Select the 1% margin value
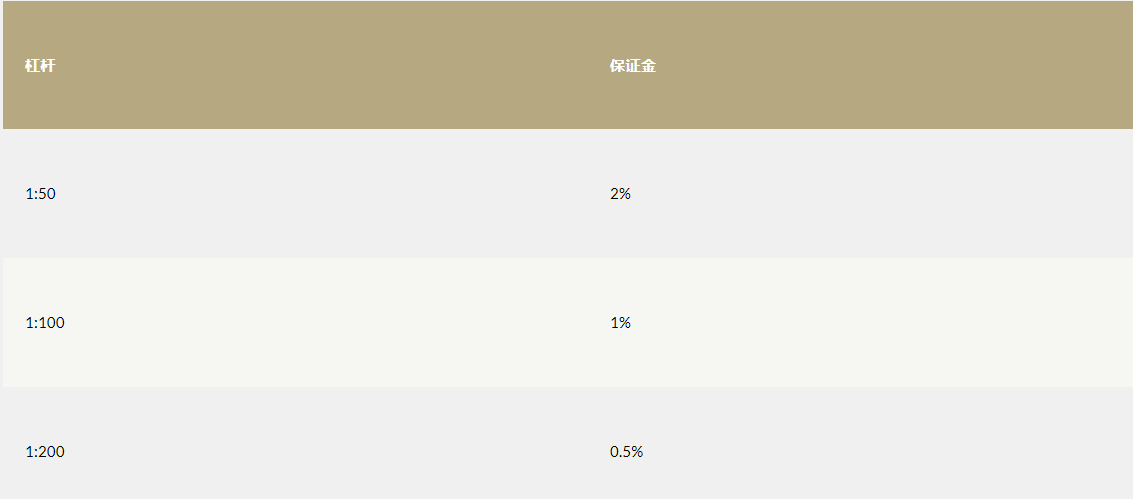 [x=620, y=323]
